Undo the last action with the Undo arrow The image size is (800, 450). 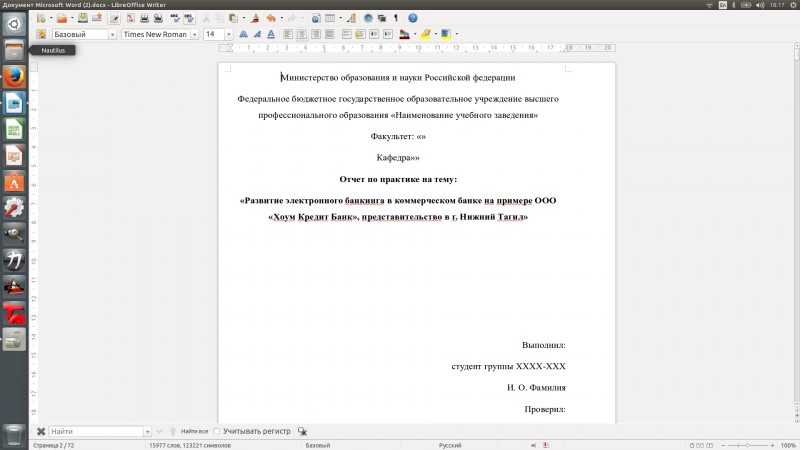[x=271, y=18]
